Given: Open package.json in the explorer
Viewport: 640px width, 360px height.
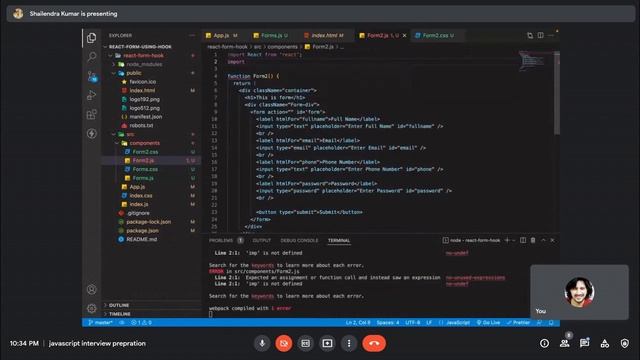Looking at the screenshot, I should [142, 231].
